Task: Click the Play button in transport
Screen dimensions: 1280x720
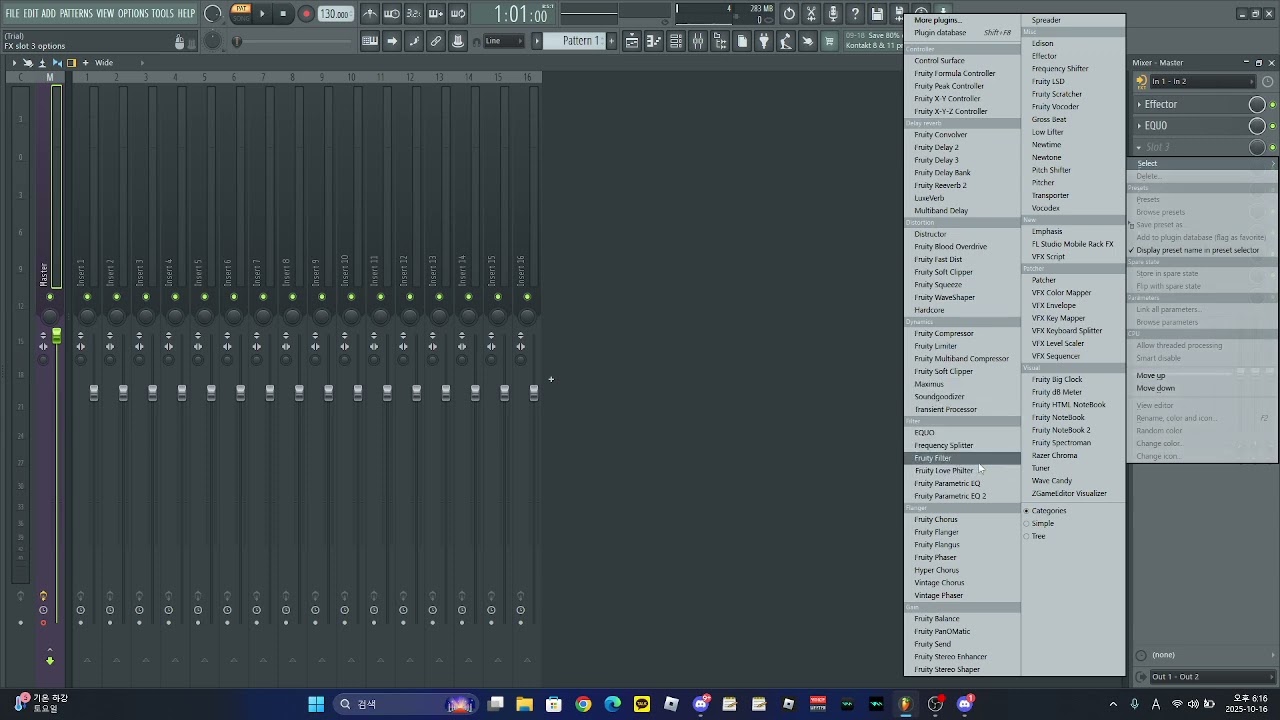Action: (x=262, y=14)
